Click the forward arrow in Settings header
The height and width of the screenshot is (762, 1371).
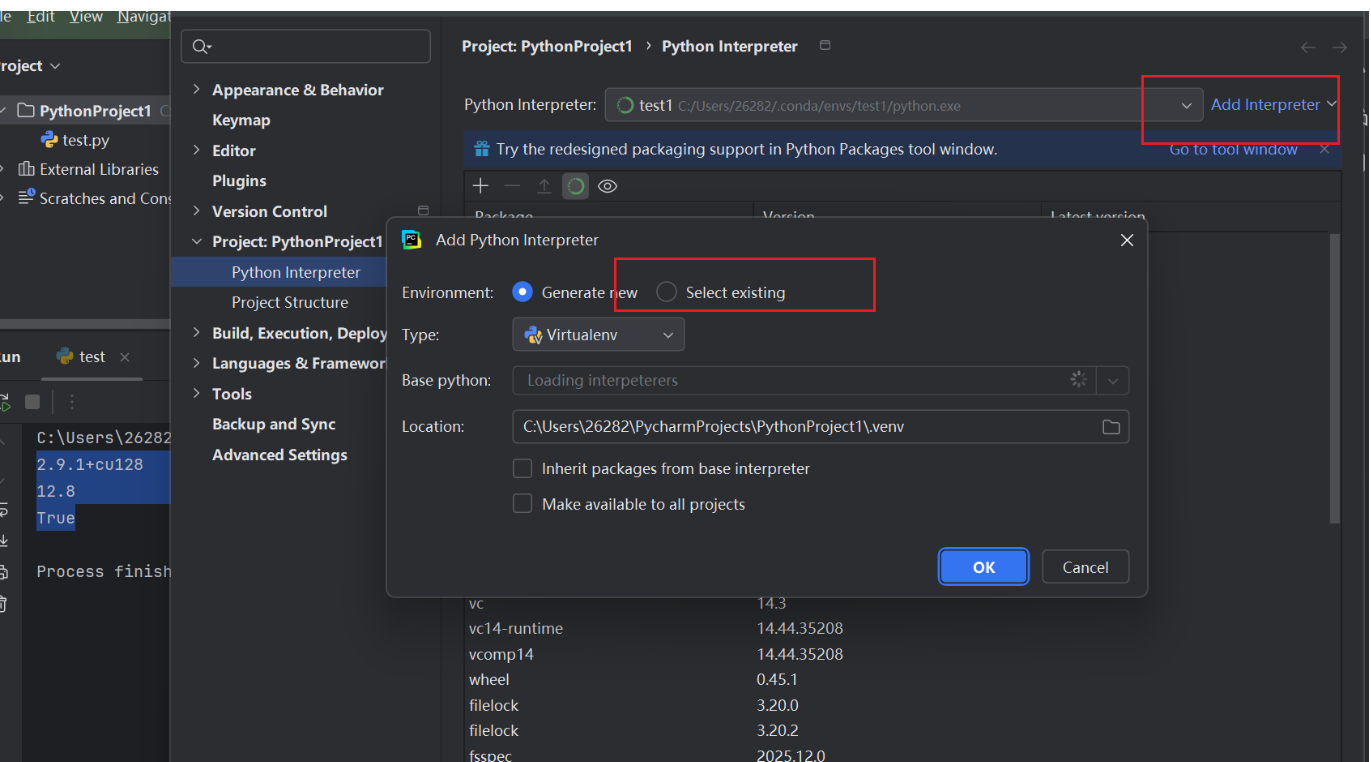[1340, 47]
